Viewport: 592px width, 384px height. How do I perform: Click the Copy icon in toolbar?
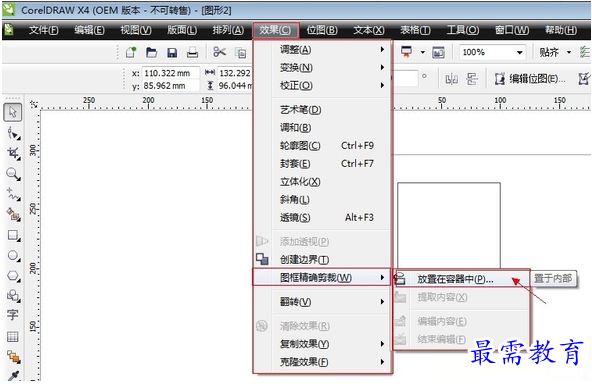240,52
